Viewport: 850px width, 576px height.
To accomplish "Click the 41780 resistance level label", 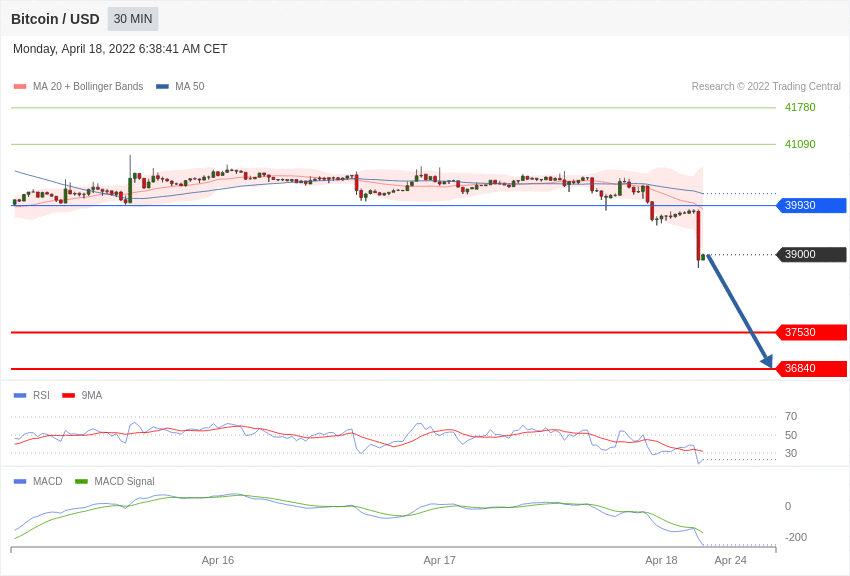I will point(800,108).
